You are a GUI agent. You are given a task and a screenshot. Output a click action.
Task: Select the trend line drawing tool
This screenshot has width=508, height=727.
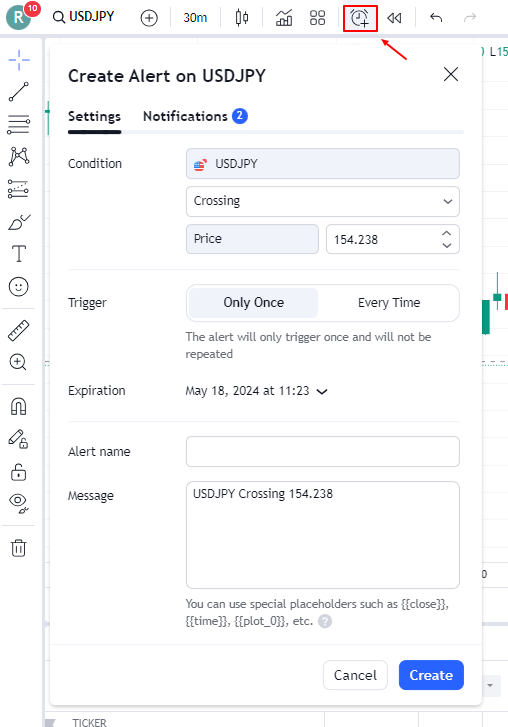(x=19, y=92)
